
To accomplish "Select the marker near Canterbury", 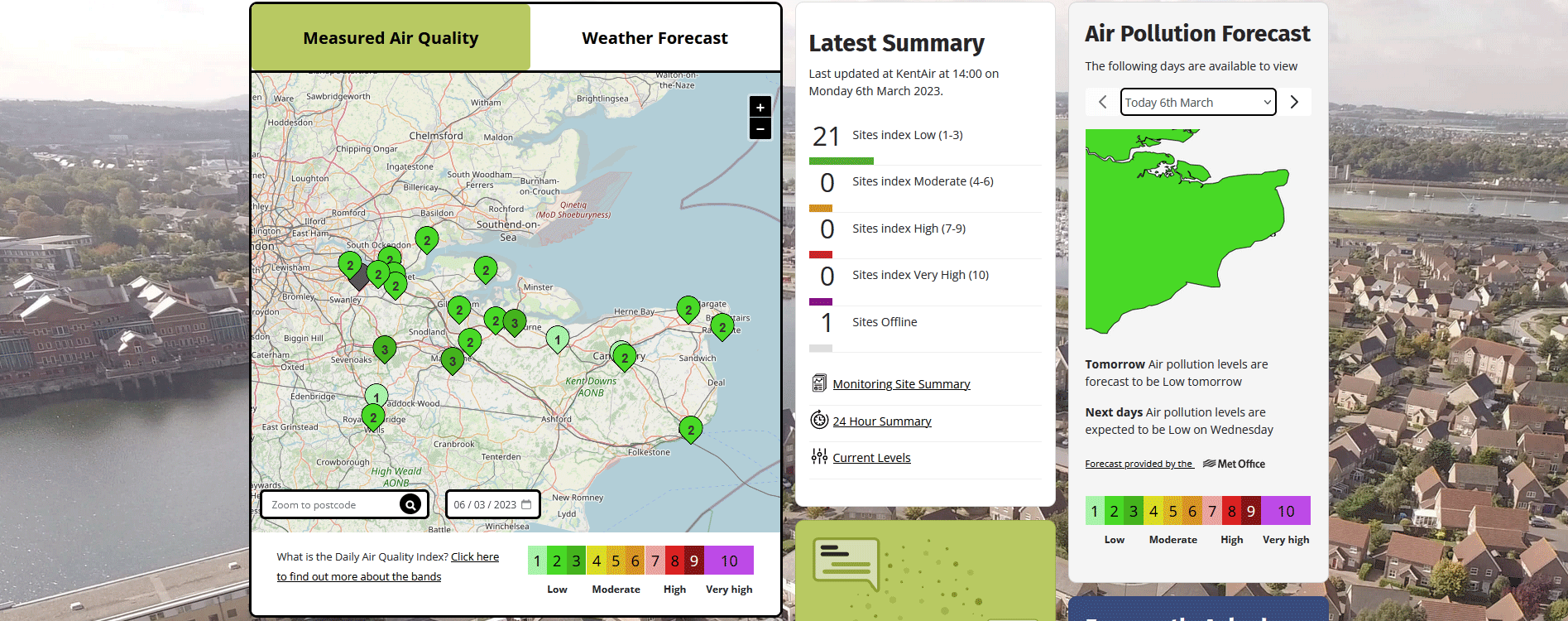I will tap(625, 358).
